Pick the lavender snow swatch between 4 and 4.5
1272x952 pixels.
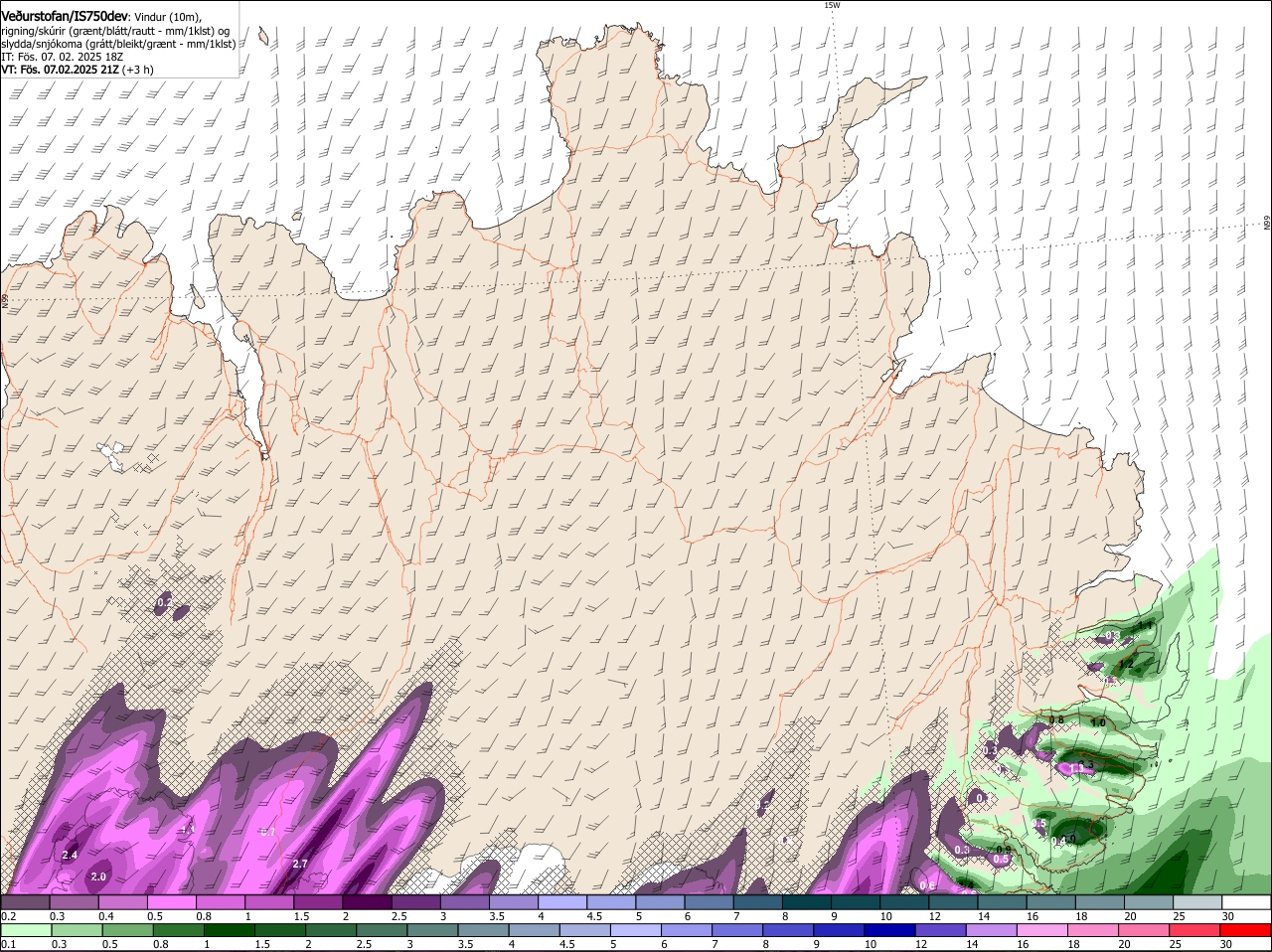pos(562,902)
